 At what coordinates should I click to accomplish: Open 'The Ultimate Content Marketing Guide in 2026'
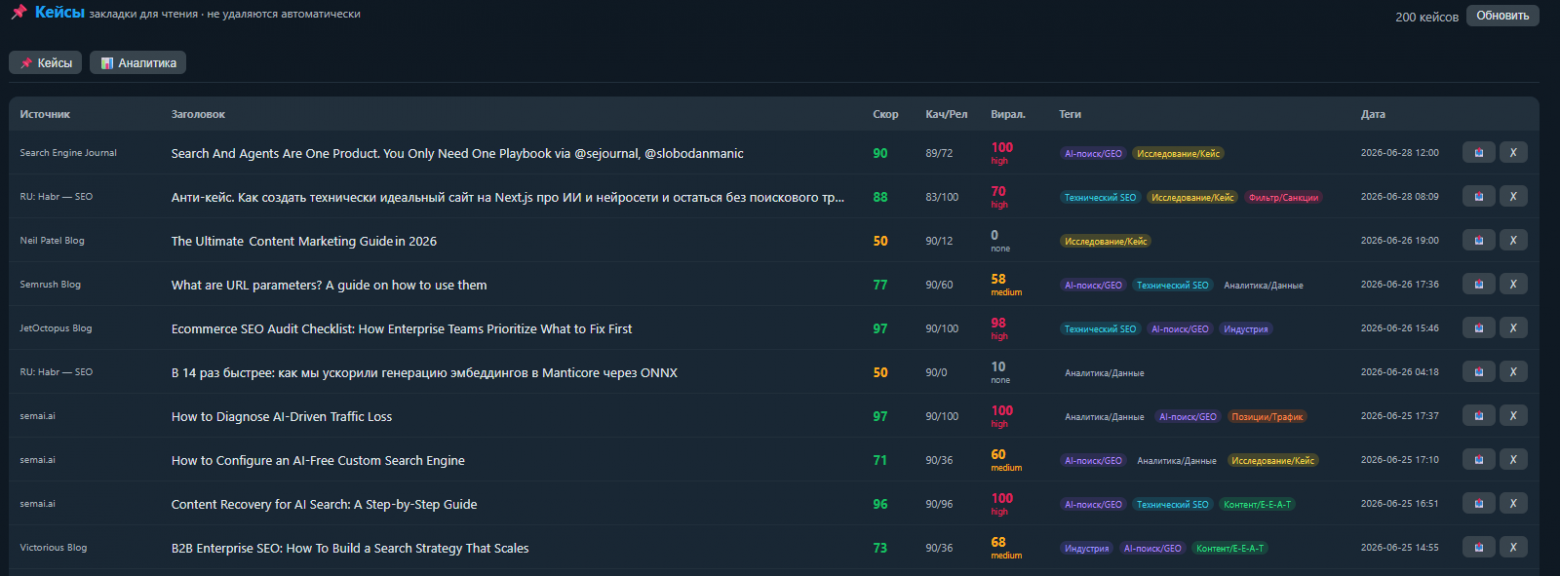click(304, 241)
